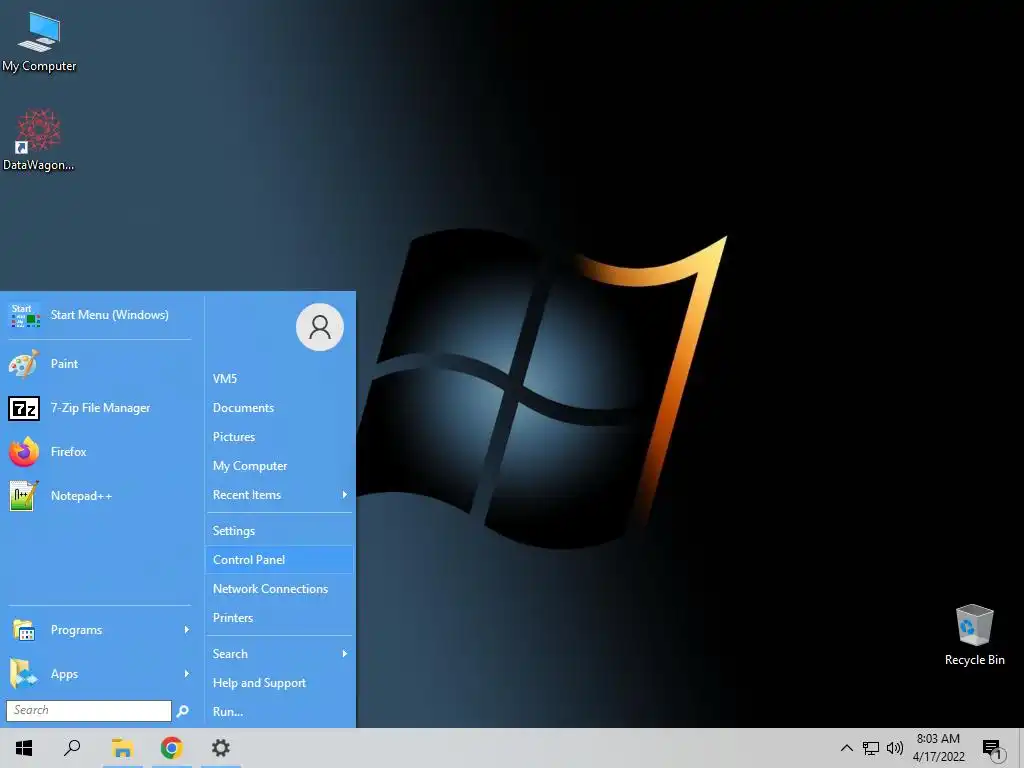The image size is (1024, 768).
Task: Click the 'Notepad++' label
Action: [82, 496]
